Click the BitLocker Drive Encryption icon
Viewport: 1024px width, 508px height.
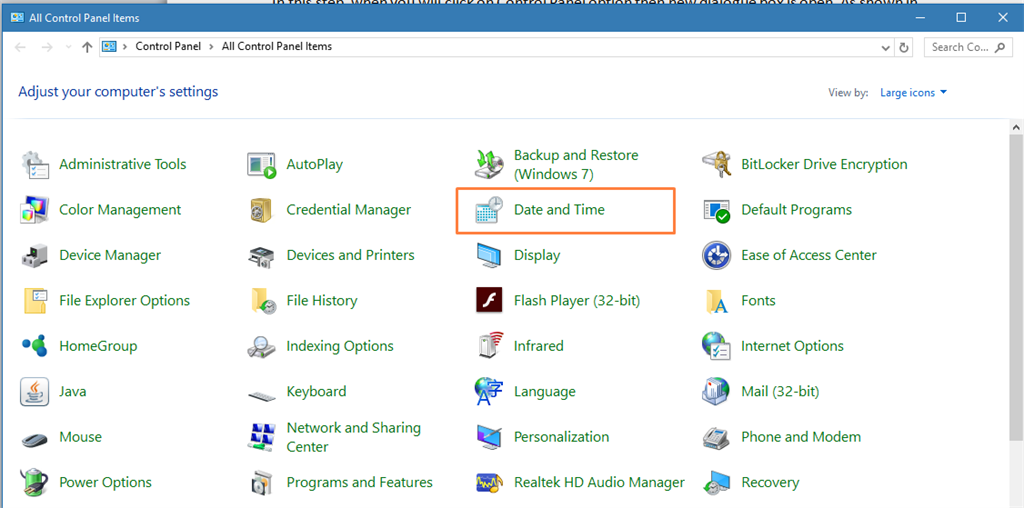tap(717, 165)
